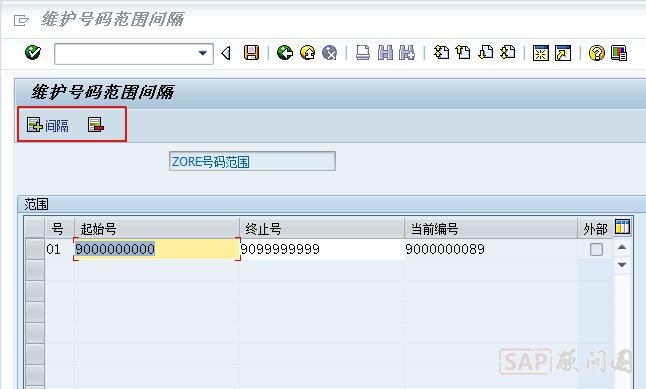Select row 01 using its row selector button
The width and height of the screenshot is (646, 389).
(35, 249)
